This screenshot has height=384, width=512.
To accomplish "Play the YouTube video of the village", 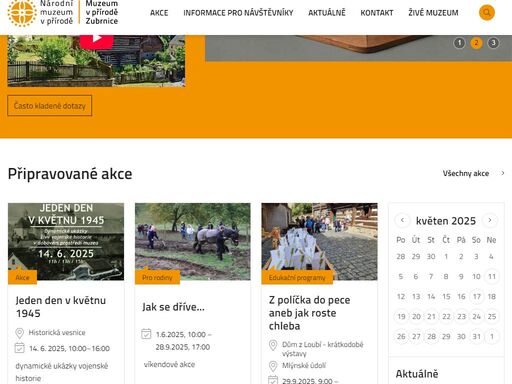I will click(97, 39).
